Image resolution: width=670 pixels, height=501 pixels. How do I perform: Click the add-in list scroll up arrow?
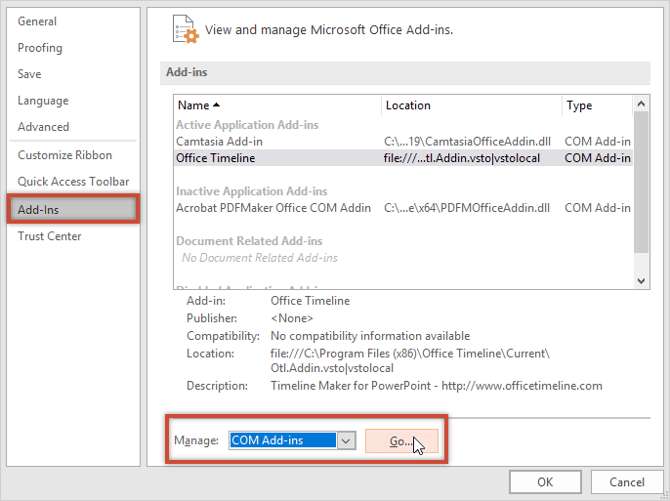coord(641,103)
